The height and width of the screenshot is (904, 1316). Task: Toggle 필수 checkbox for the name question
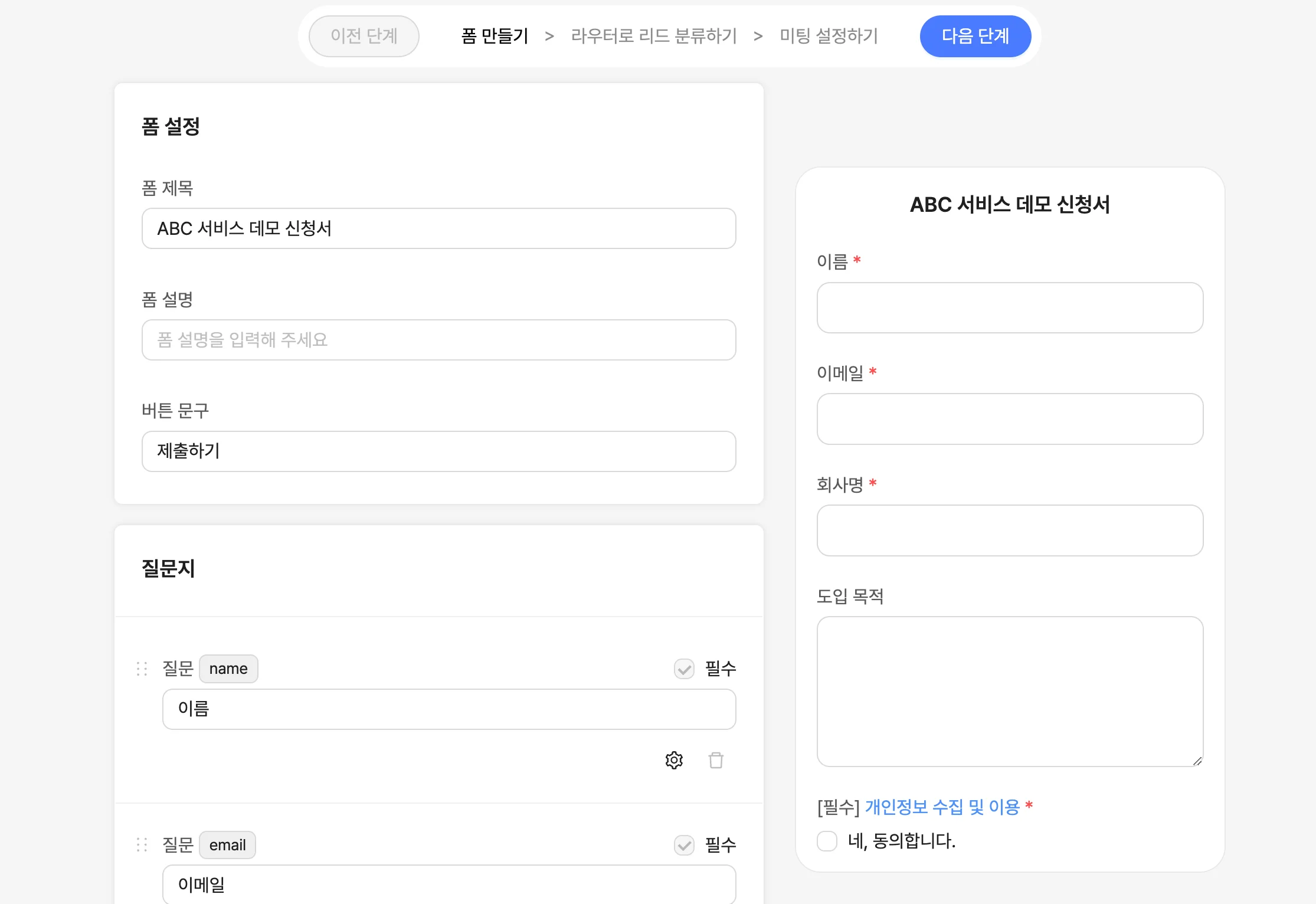684,669
